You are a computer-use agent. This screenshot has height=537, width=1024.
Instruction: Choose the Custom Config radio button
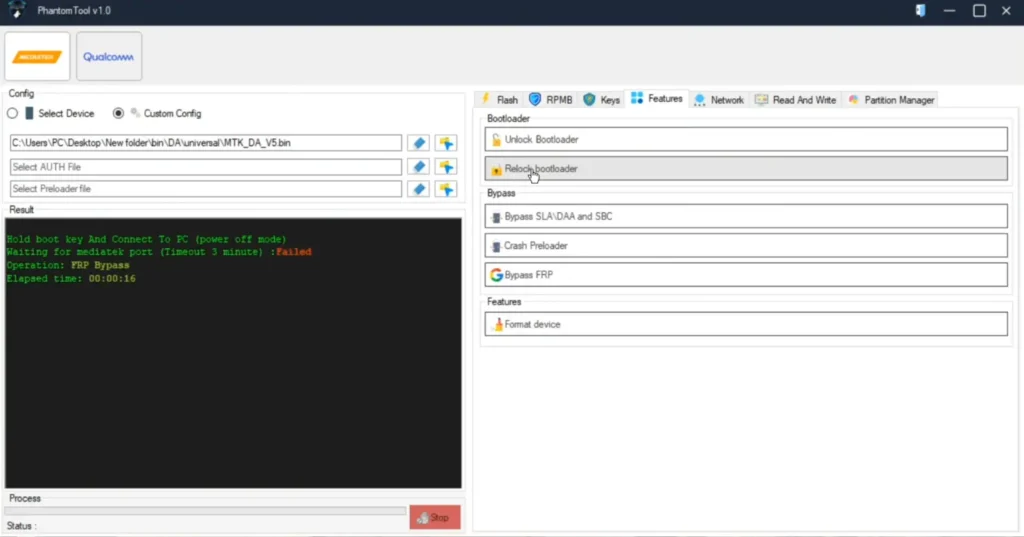click(119, 114)
